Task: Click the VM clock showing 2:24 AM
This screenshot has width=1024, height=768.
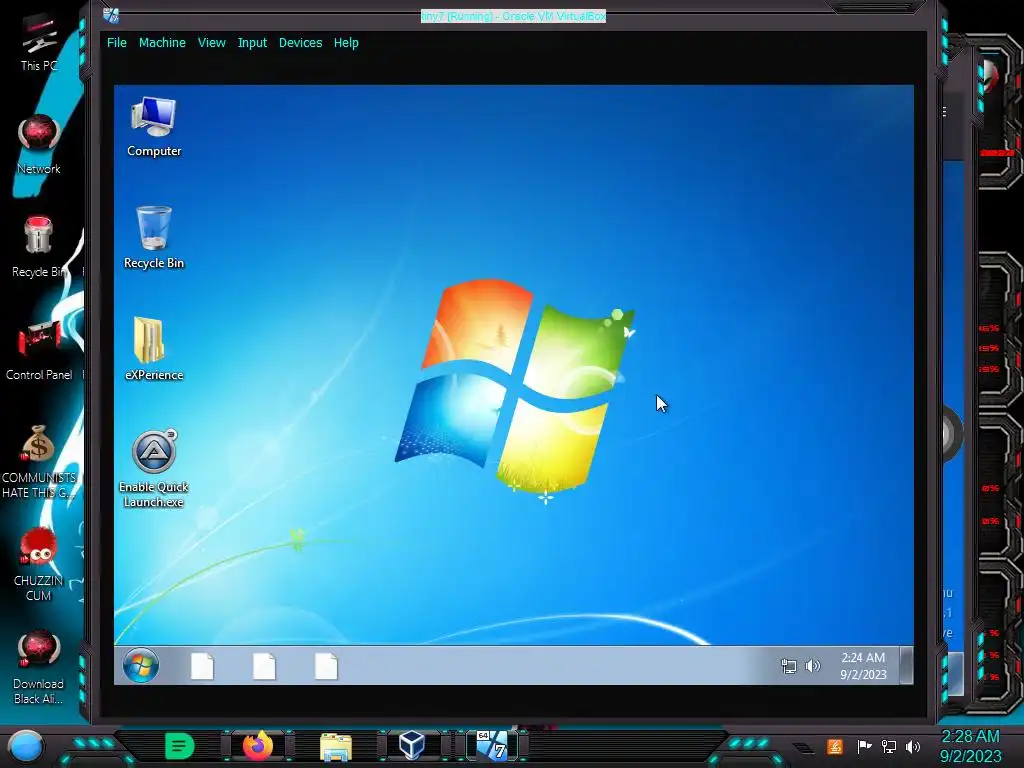Action: point(863,666)
